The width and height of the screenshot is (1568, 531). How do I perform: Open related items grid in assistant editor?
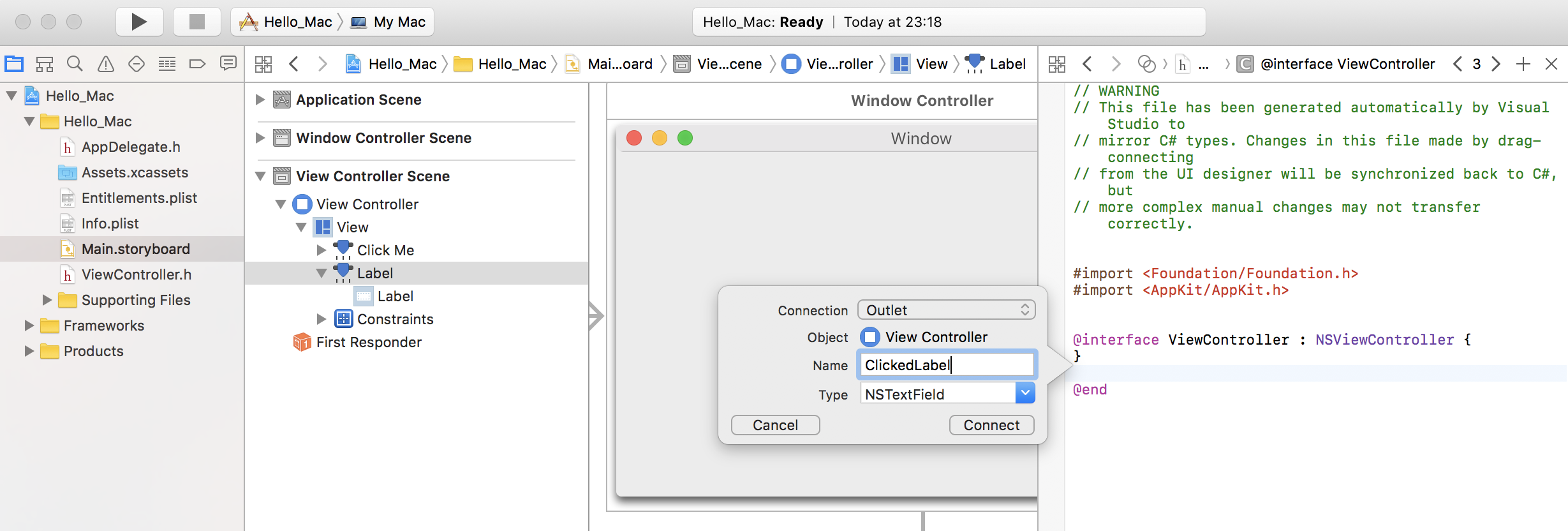pos(1057,64)
